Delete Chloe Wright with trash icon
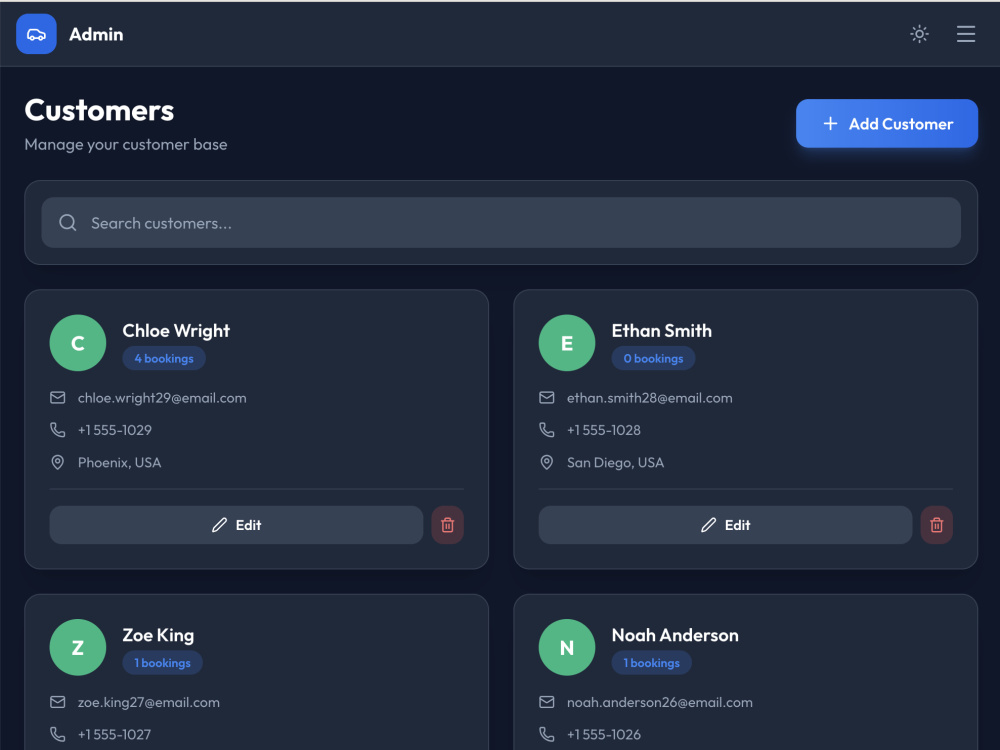Screen dimensions: 1000x750 tap(448, 525)
